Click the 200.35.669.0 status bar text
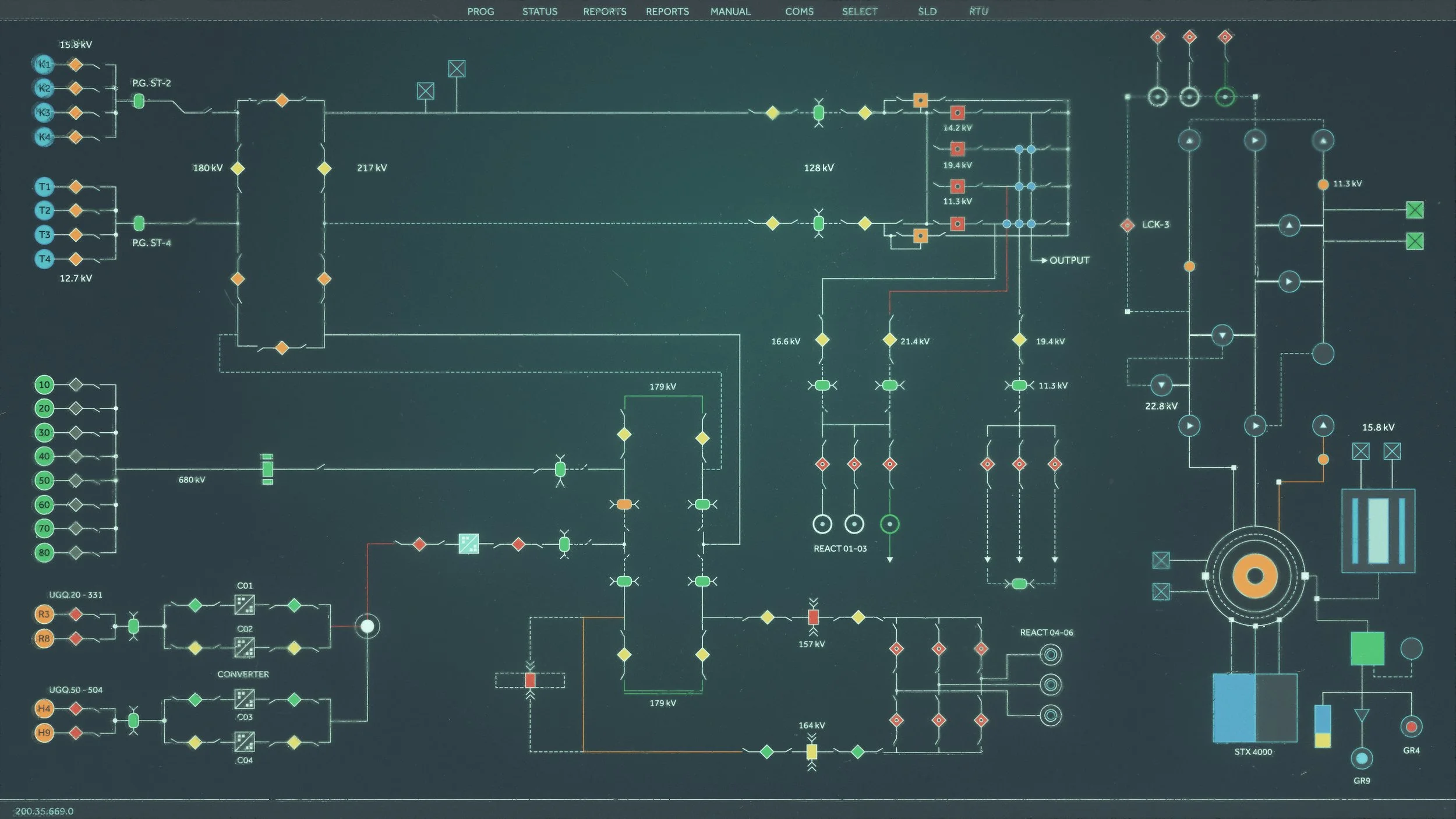 [44, 811]
